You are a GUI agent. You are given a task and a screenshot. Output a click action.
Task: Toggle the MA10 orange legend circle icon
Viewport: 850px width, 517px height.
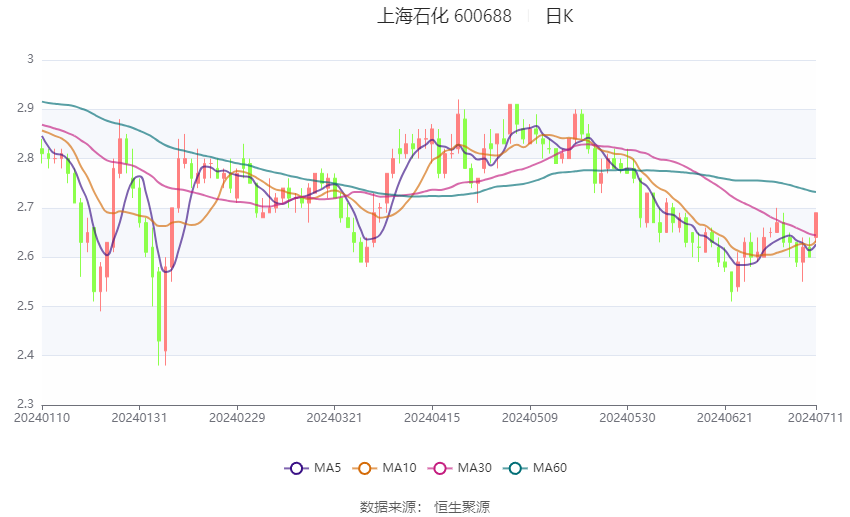point(364,468)
